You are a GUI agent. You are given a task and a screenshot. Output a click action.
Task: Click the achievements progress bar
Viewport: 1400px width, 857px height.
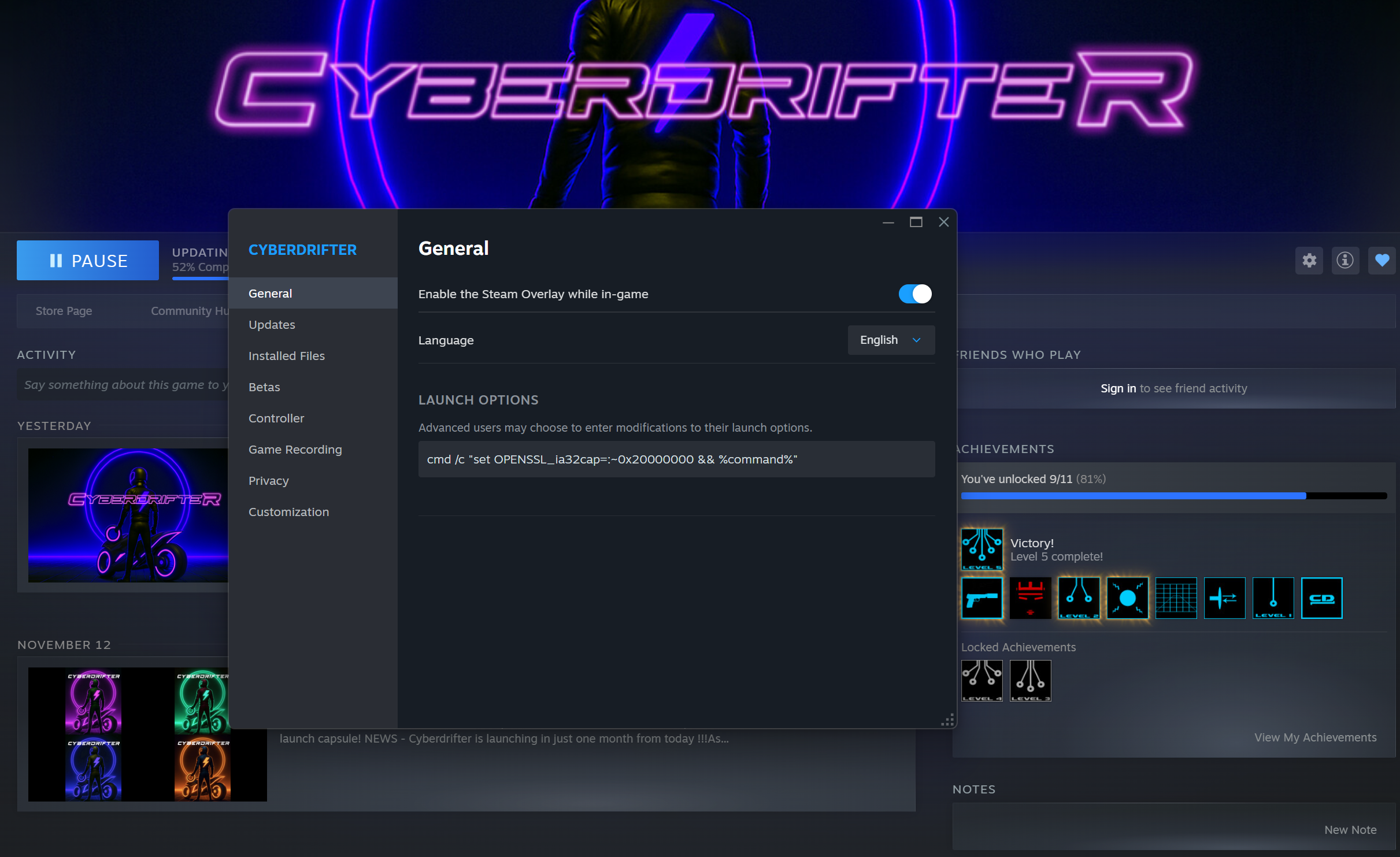(x=1173, y=496)
